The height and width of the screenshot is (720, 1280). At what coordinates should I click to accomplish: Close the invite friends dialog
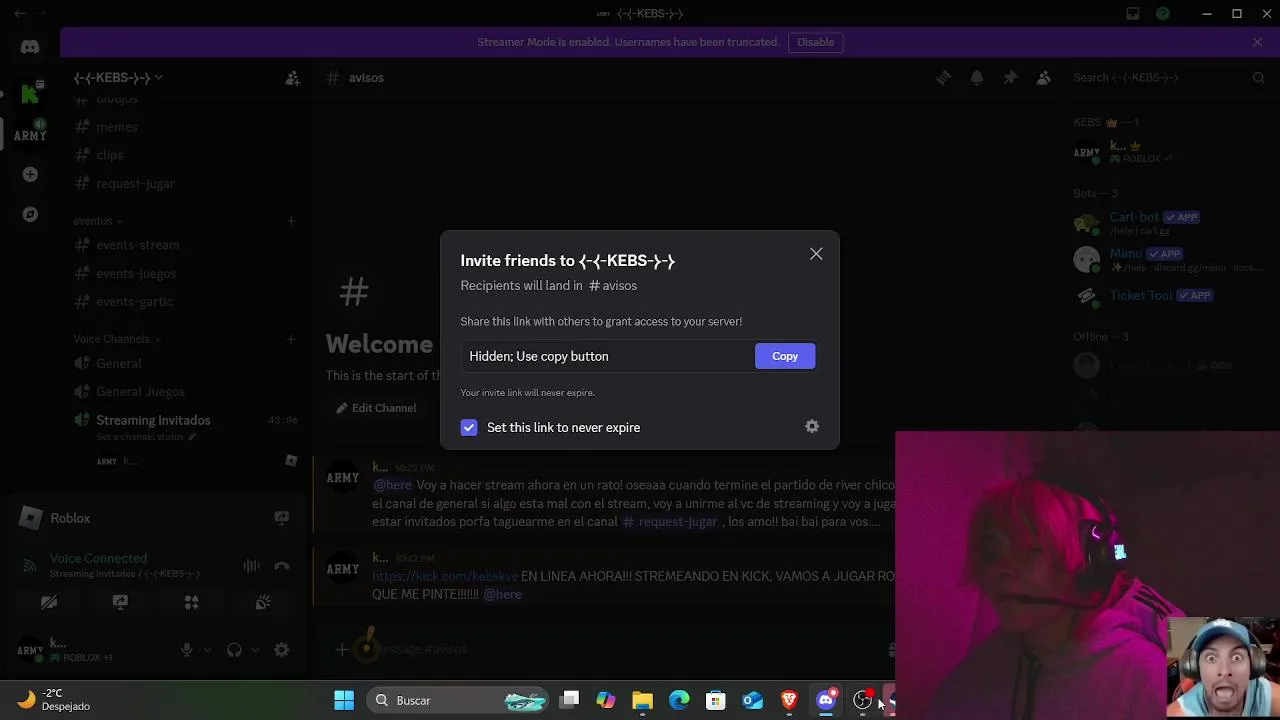[x=816, y=254]
